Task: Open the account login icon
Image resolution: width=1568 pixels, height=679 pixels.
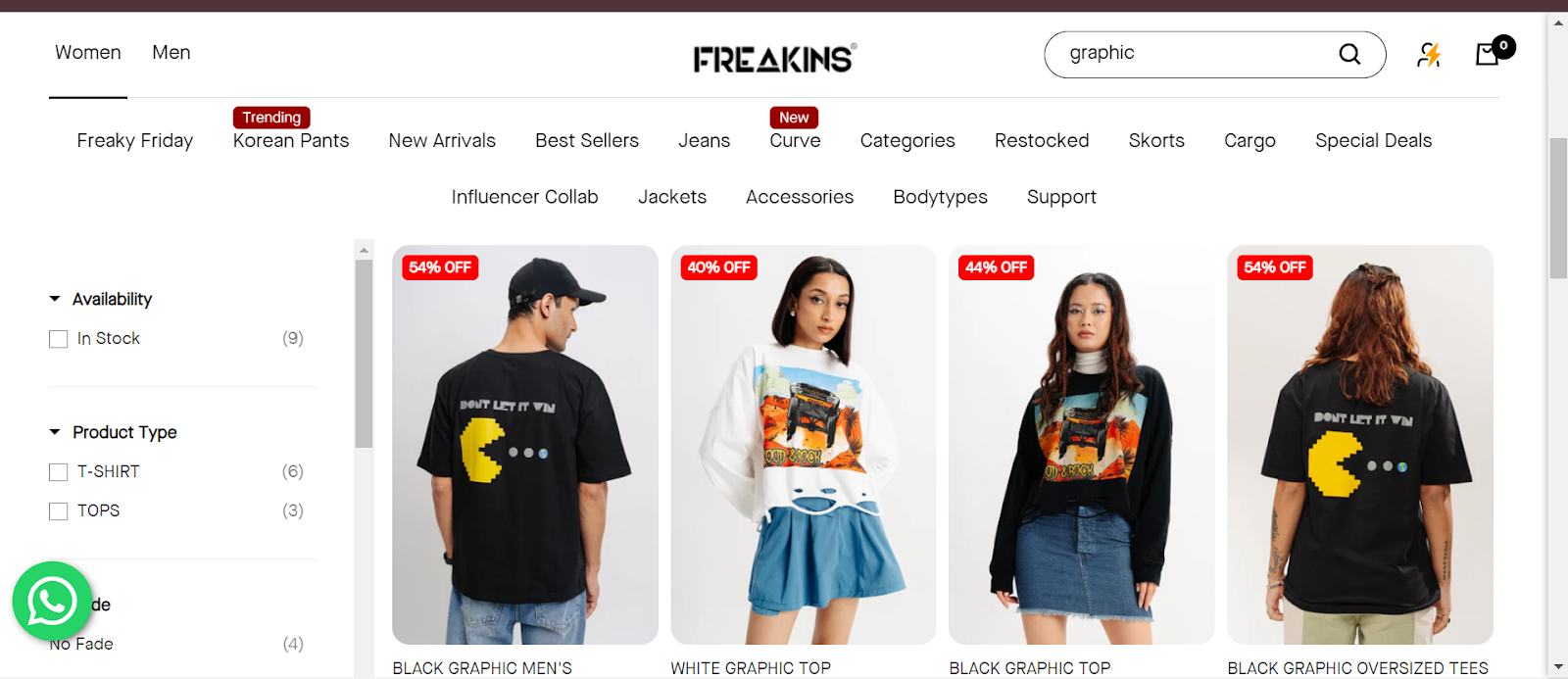Action: (1429, 54)
